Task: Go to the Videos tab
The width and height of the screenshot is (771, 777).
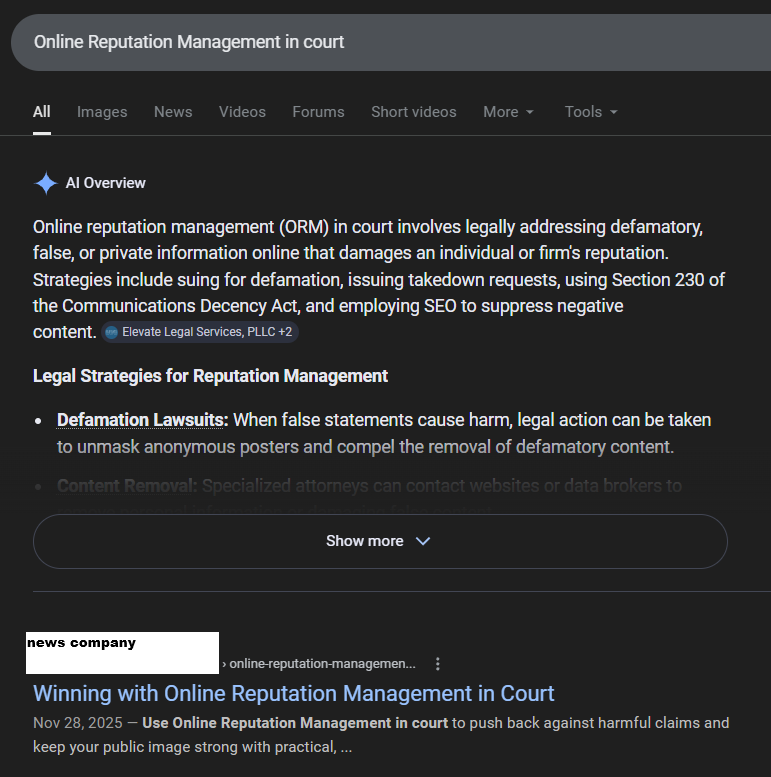Action: pos(242,112)
